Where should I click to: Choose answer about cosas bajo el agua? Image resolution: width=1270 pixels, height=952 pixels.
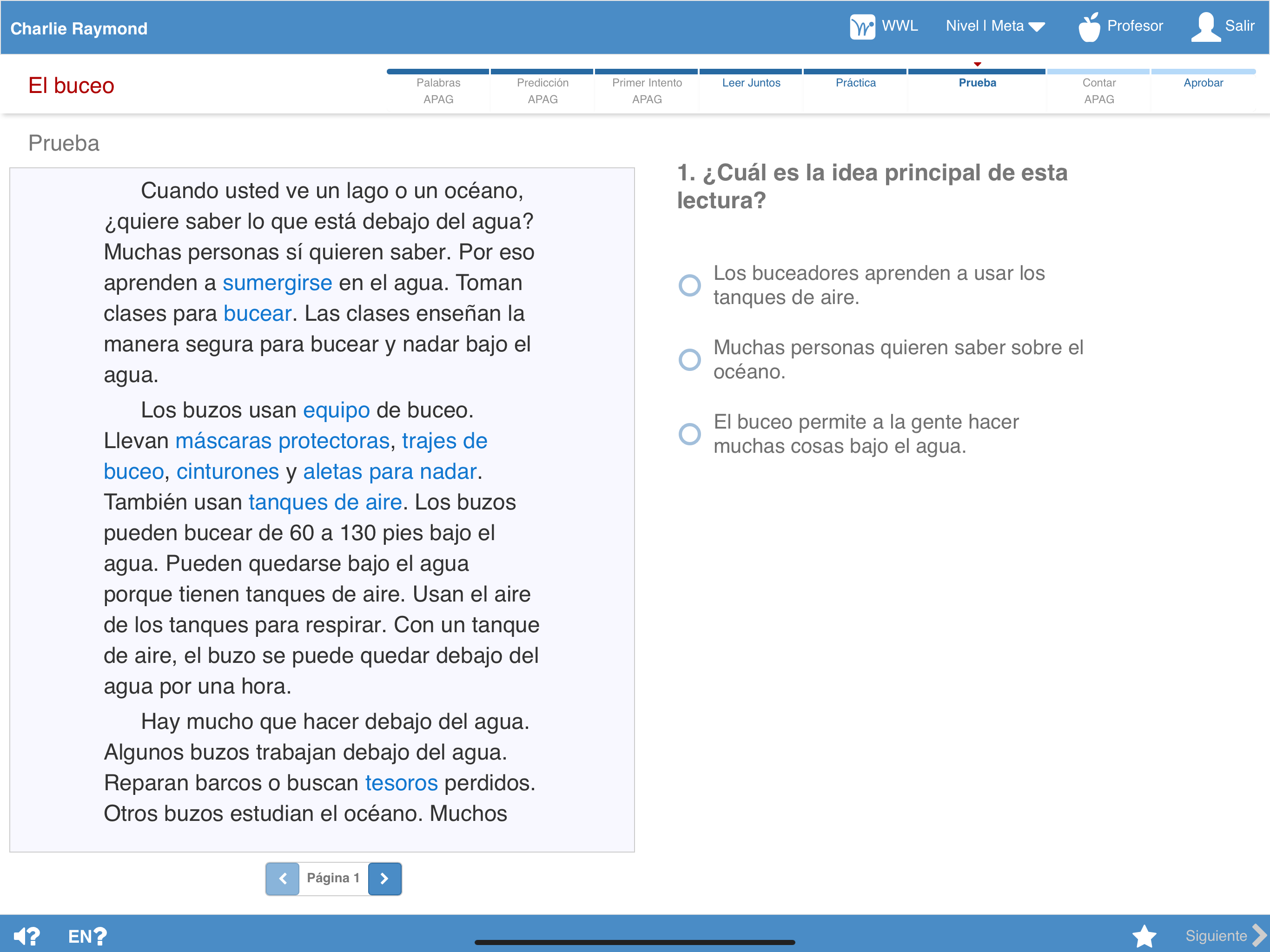(x=689, y=434)
